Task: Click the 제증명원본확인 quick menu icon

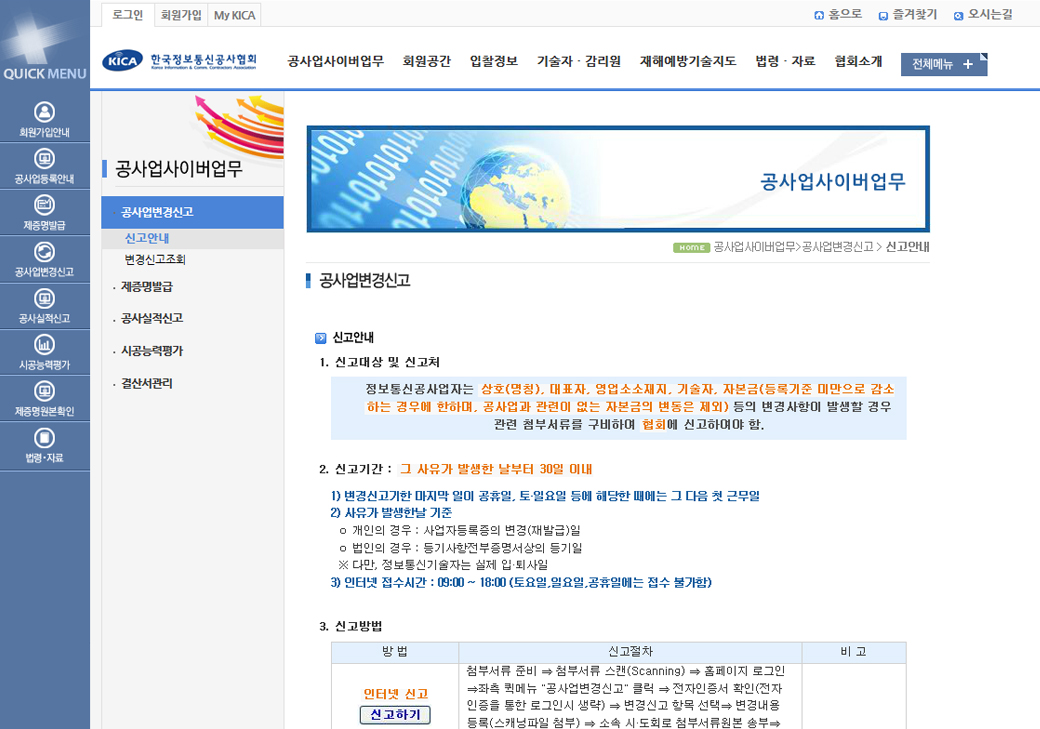Action: pos(44,391)
